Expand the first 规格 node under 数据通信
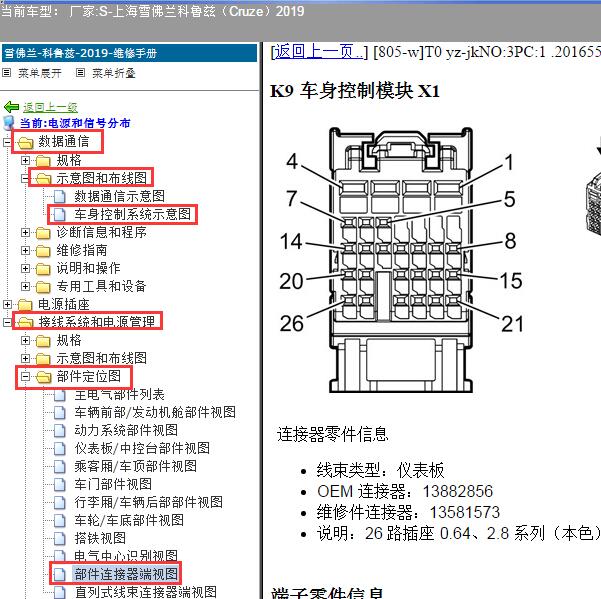Screen dimensions: 601x599 (x=25, y=160)
